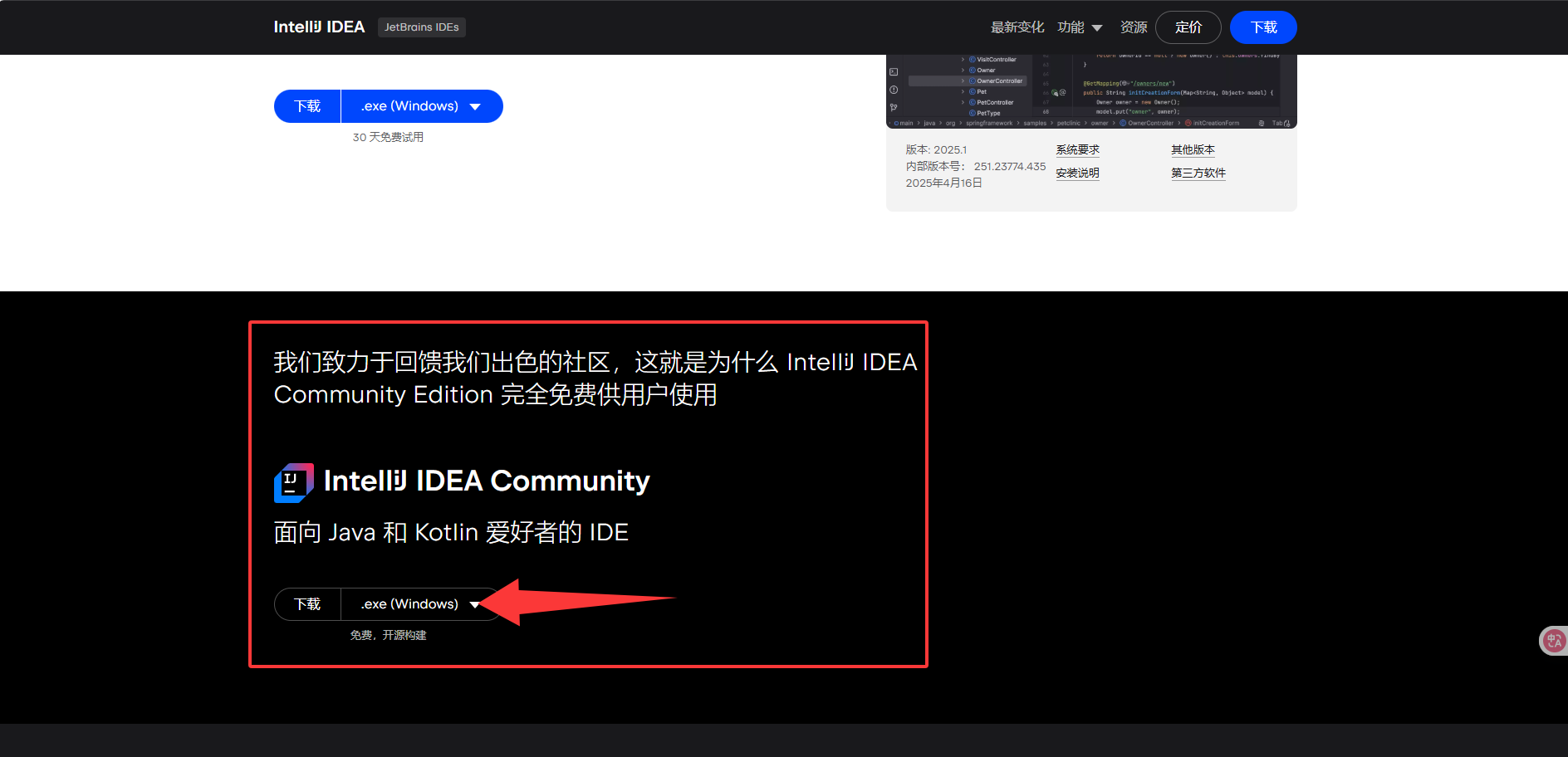
Task: Click the lock icon in the IDE preview status bar
Action: [1286, 124]
